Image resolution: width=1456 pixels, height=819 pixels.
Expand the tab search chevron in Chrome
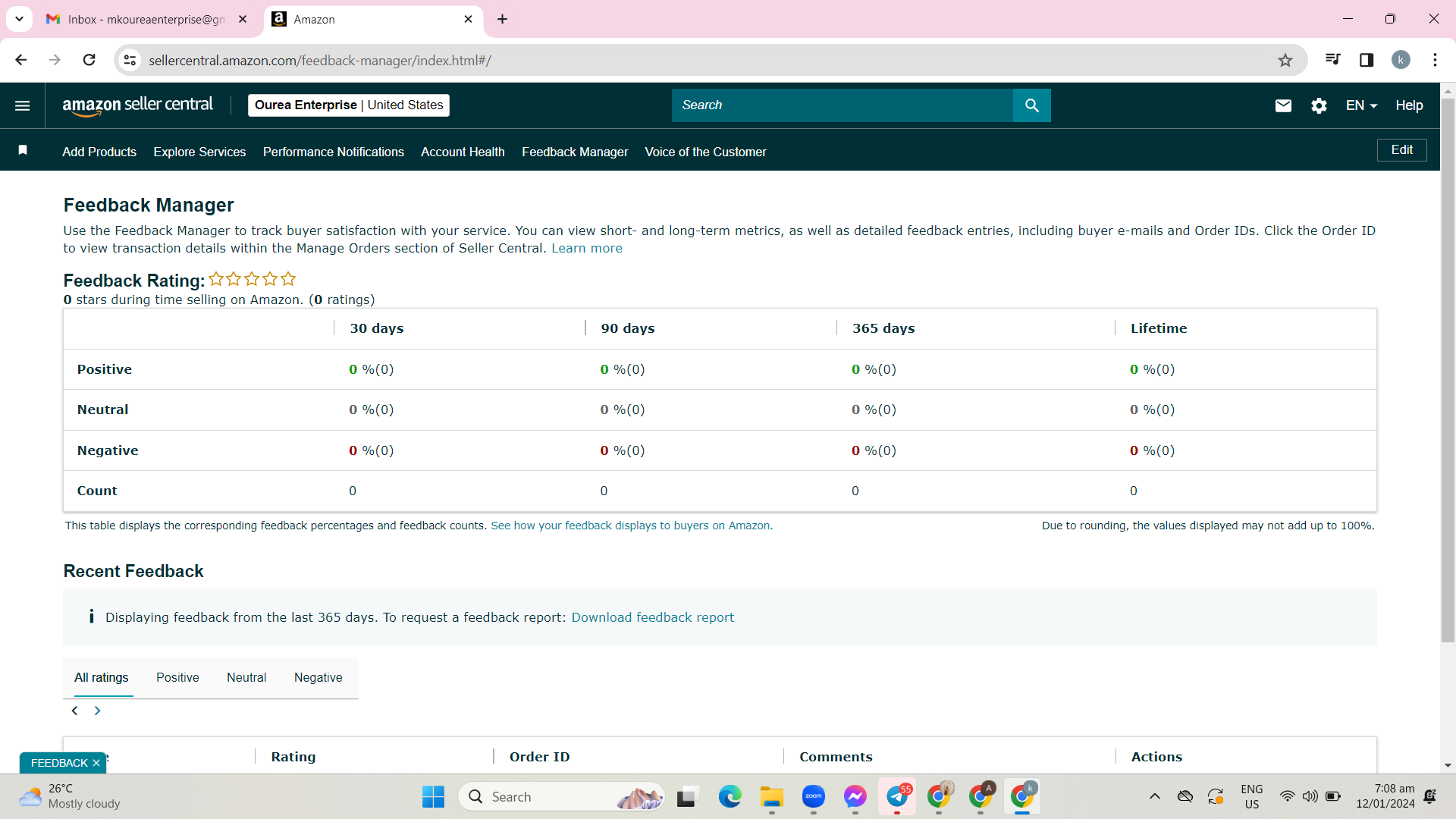(19, 19)
